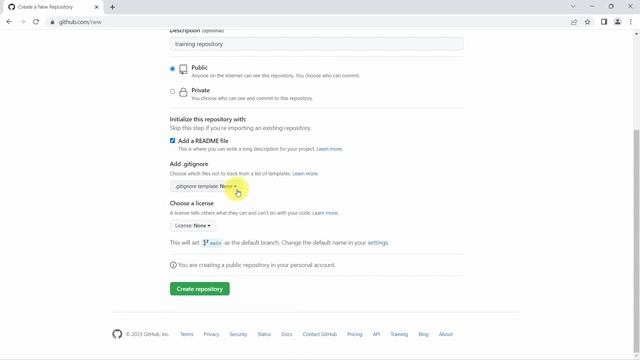Viewport: 640px width, 360px height.
Task: Select the Private radio button
Action: click(x=172, y=91)
